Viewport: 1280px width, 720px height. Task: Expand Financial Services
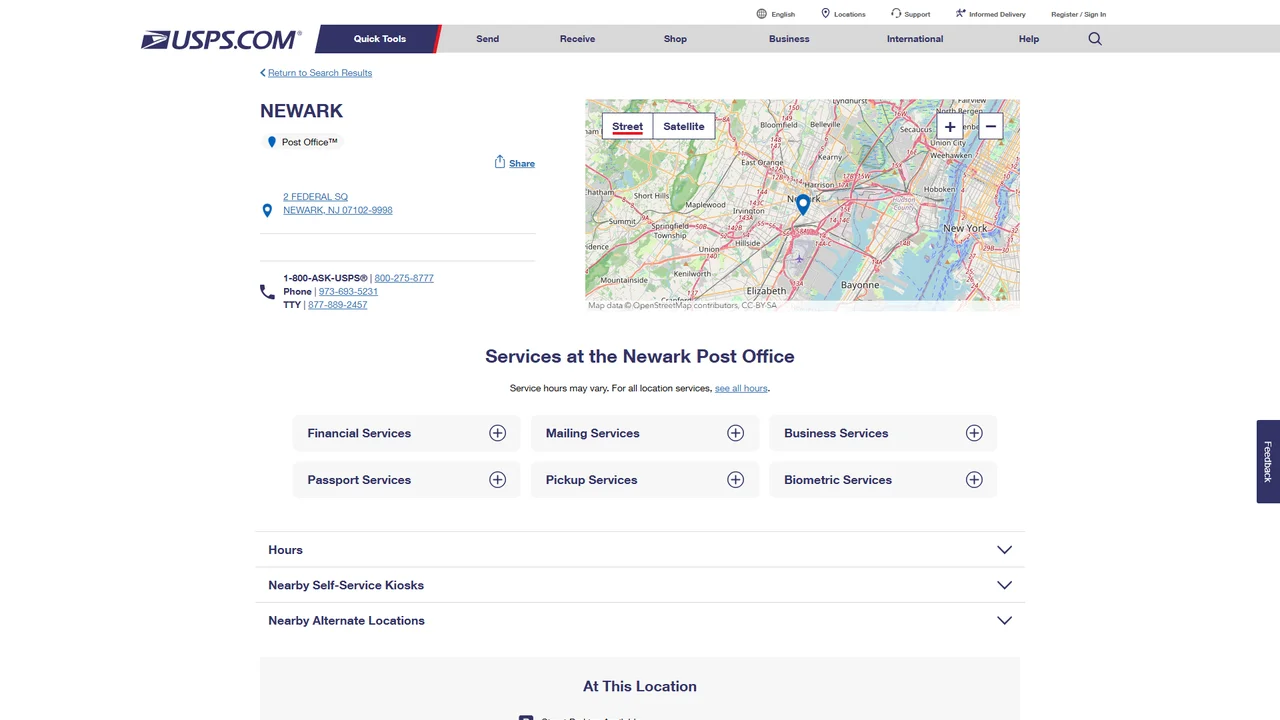406,433
